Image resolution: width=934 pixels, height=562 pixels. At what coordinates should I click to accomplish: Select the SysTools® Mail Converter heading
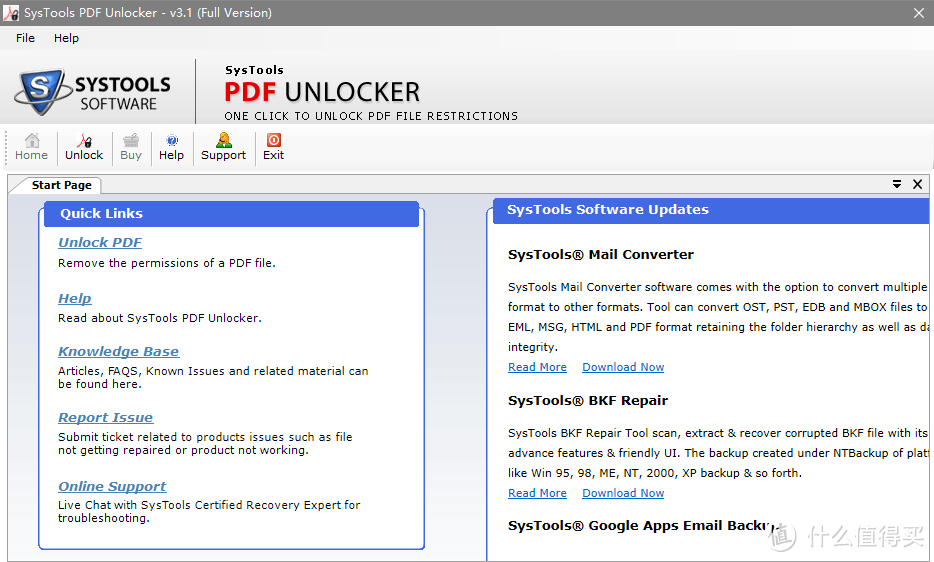coord(600,254)
